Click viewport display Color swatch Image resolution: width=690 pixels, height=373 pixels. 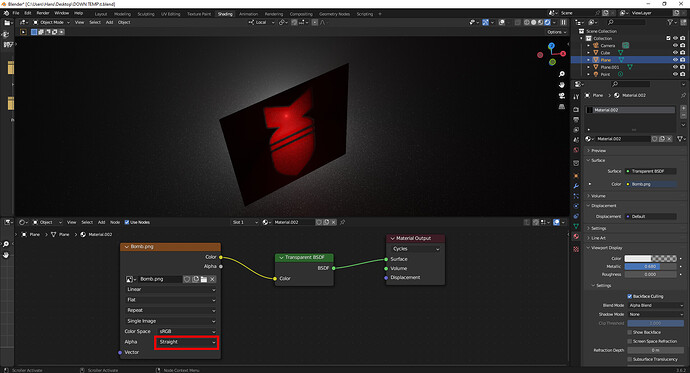[650, 259]
